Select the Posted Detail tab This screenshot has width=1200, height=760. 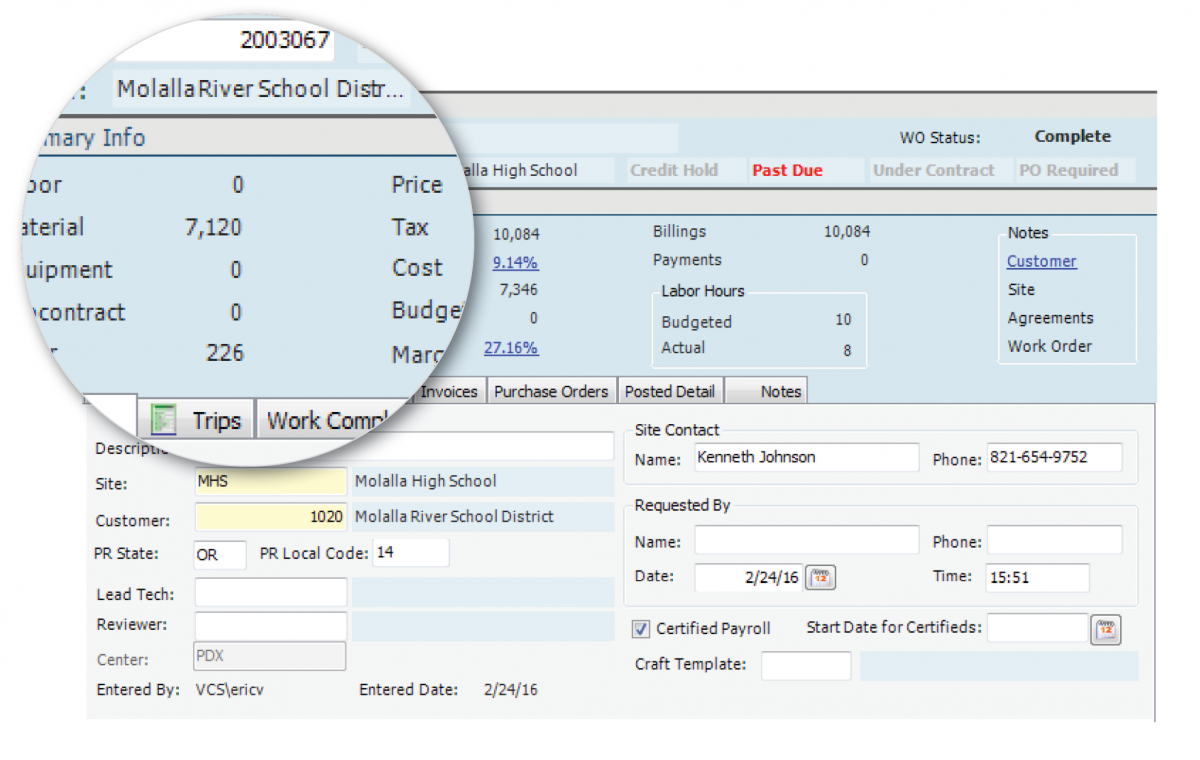pos(671,391)
